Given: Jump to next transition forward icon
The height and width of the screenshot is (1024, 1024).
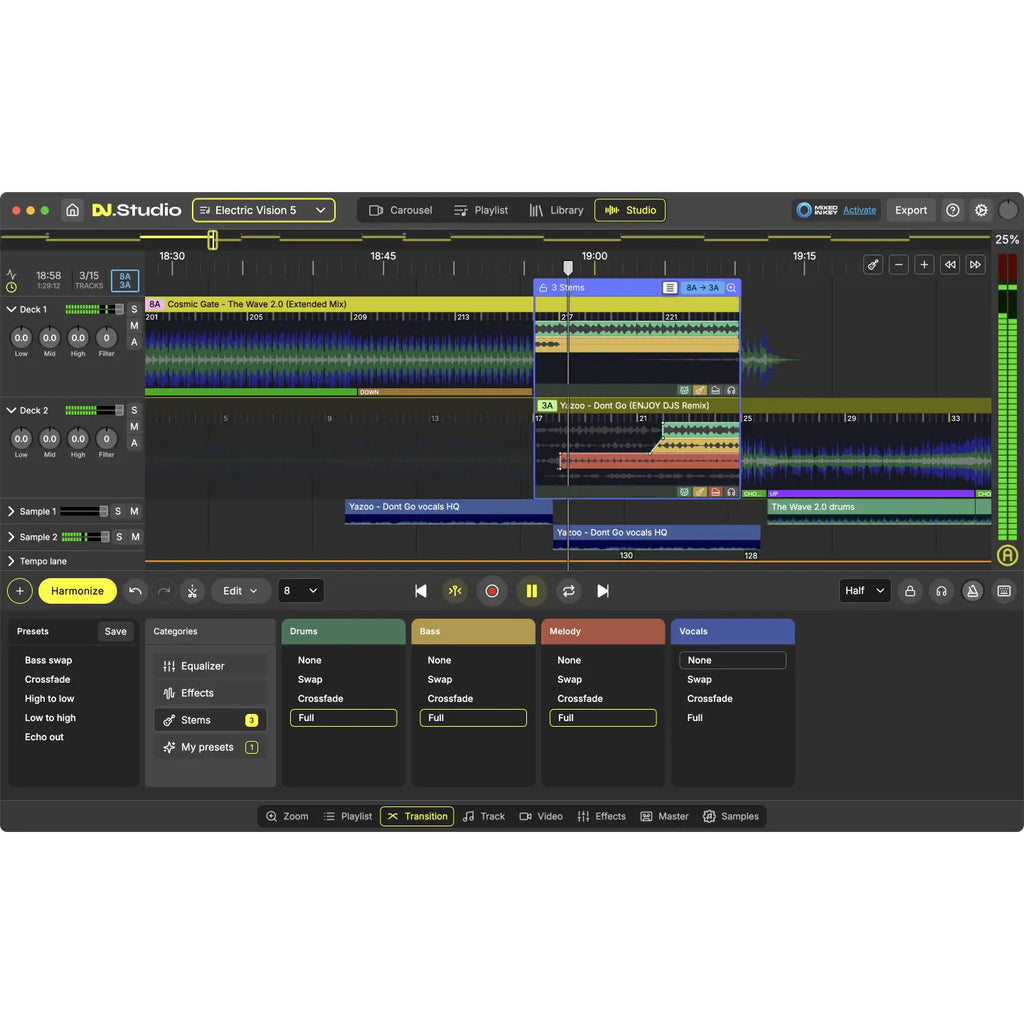Looking at the screenshot, I should [976, 264].
